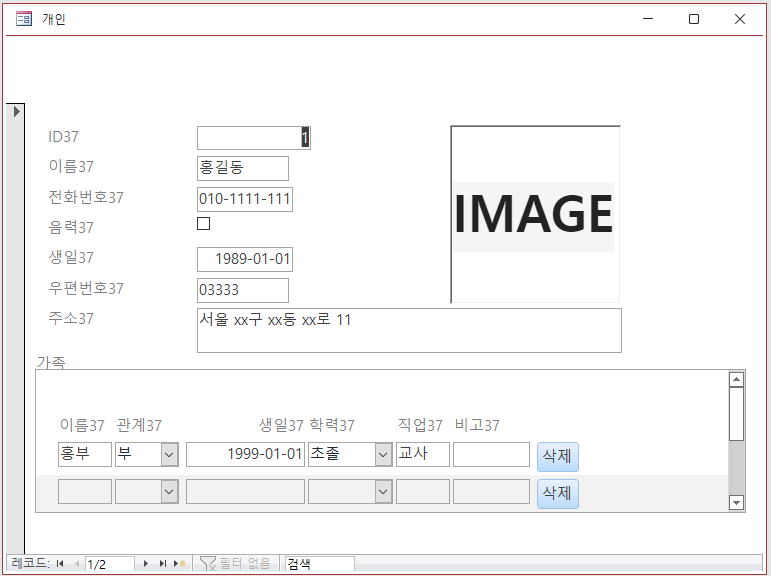Viewport: 771px width, 576px height.
Task: Minimize the 개인 window
Action: tap(648, 19)
